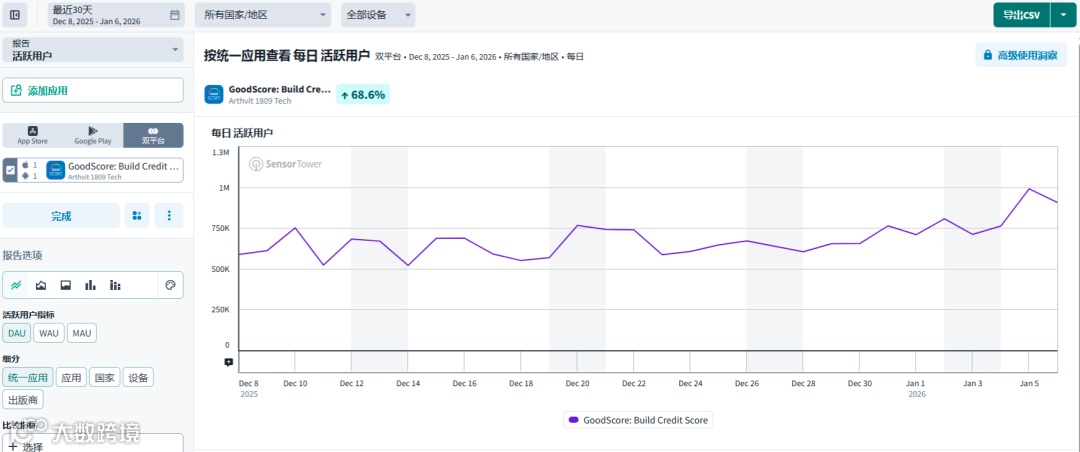Select WAU metric

coord(49,333)
